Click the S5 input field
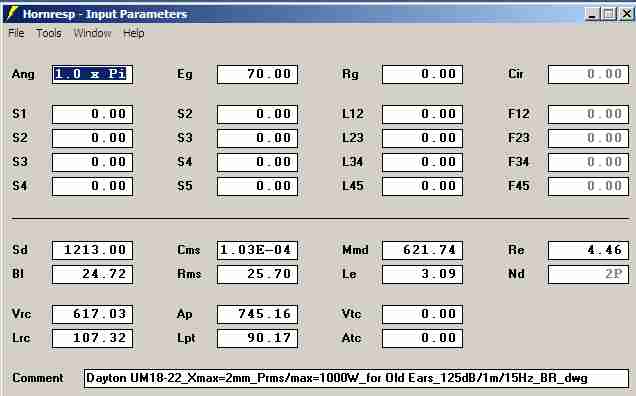636x396 pixels. pyautogui.click(x=257, y=186)
